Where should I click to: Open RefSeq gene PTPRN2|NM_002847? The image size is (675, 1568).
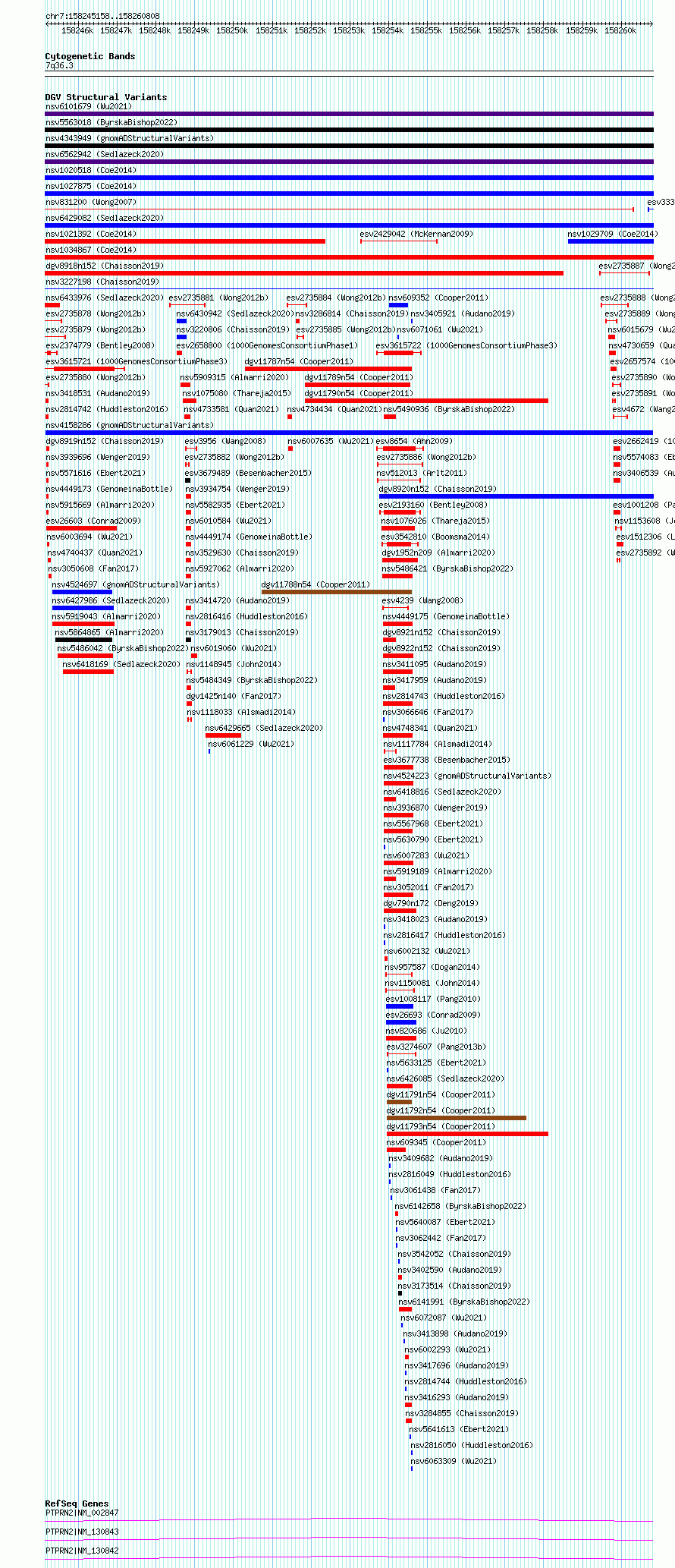pyautogui.click(x=82, y=1513)
